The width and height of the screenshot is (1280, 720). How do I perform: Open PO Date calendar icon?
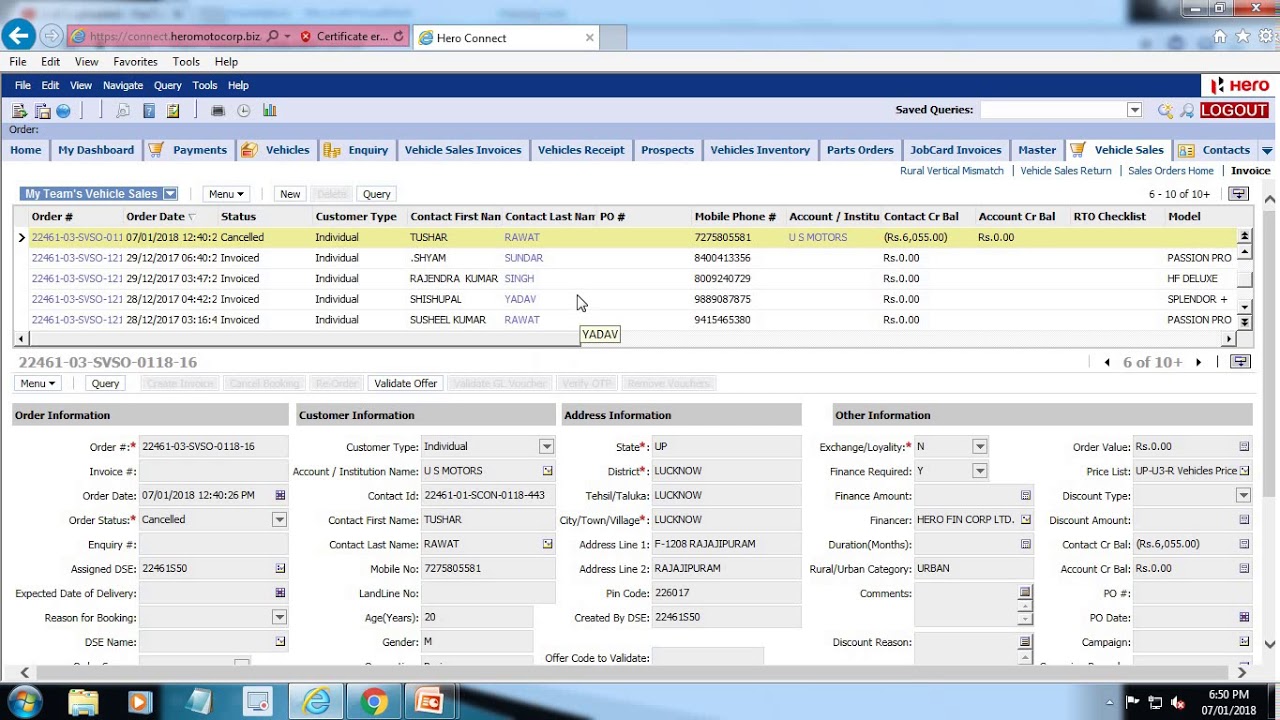click(x=1244, y=617)
